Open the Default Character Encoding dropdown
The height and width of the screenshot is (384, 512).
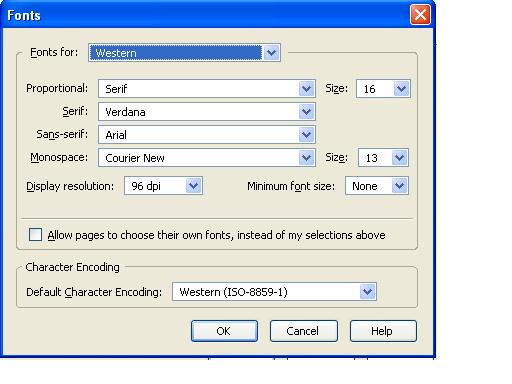click(x=274, y=292)
